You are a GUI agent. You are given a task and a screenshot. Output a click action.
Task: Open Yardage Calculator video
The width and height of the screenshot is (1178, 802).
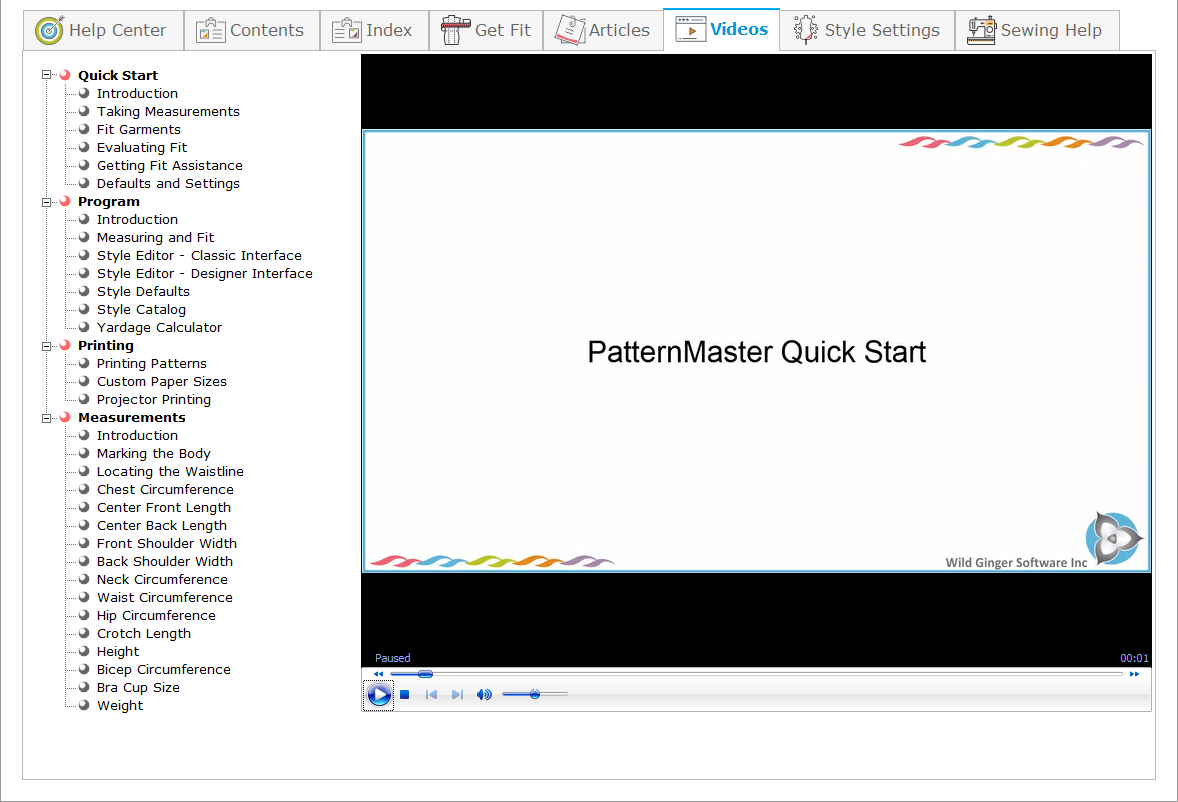coord(159,327)
